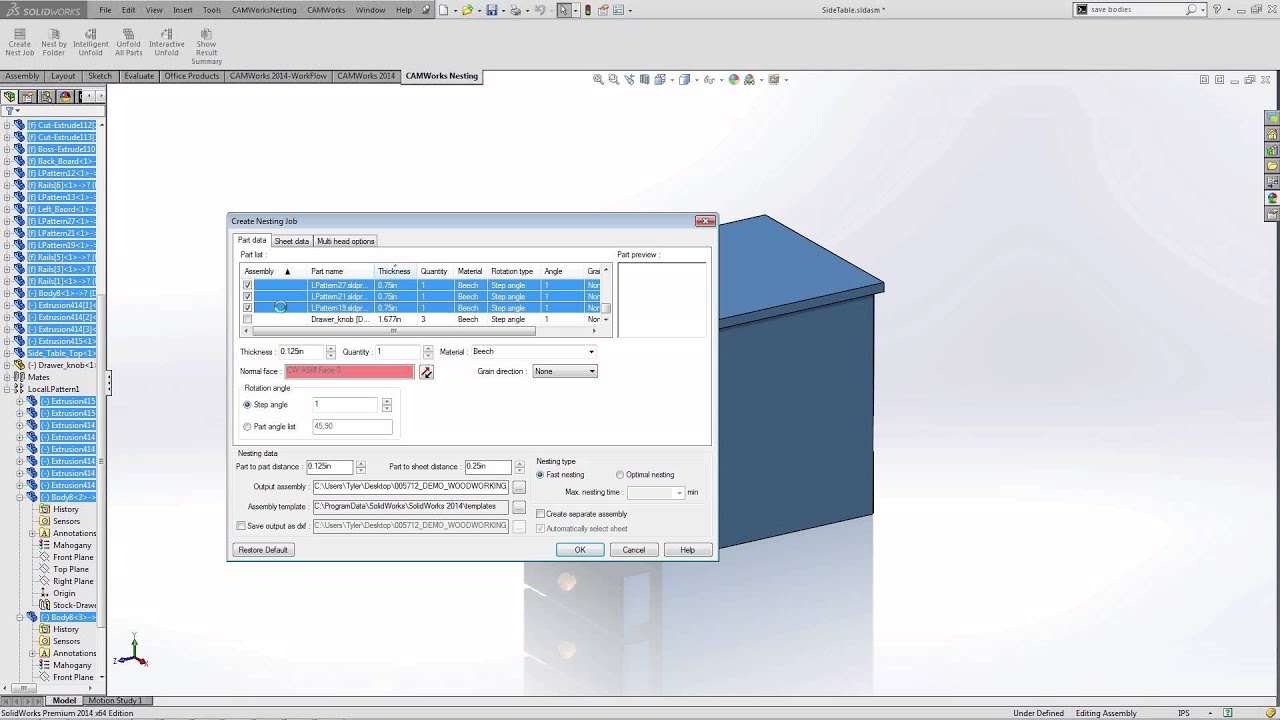1280x720 pixels.
Task: Click the pick normal face arrow icon
Action: [427, 372]
